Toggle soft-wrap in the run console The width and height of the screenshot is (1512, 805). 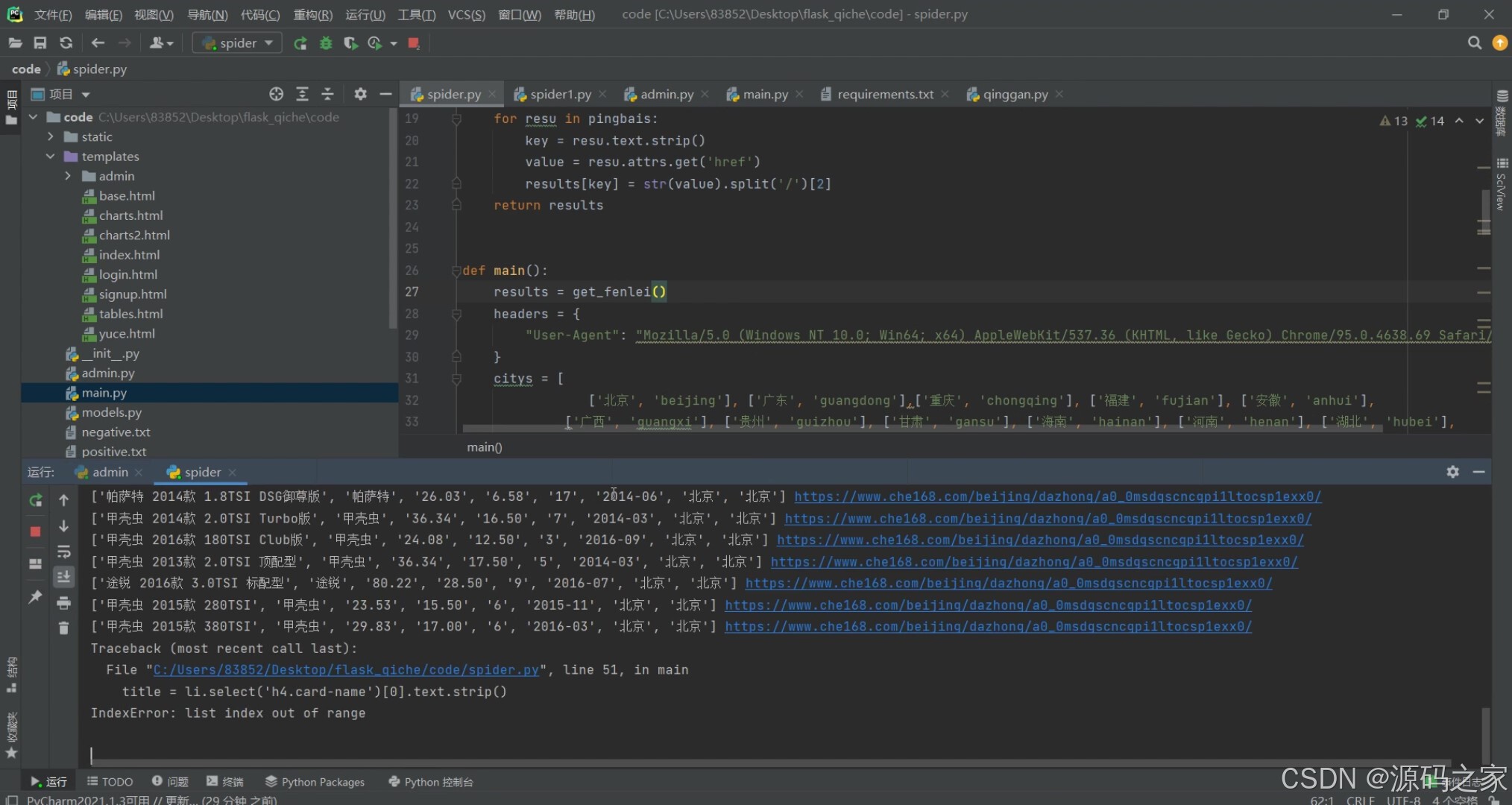(x=63, y=552)
